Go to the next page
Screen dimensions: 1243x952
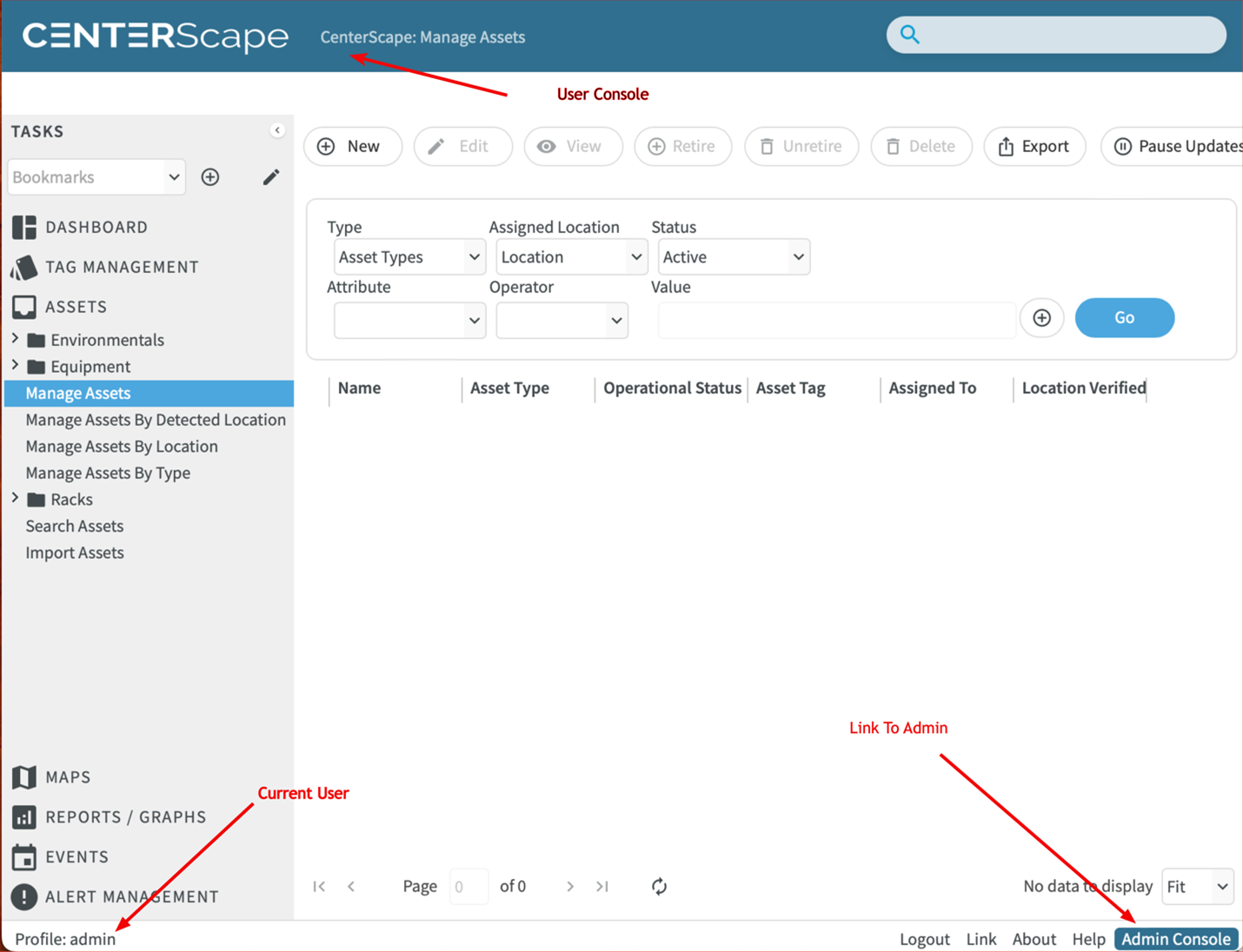tap(570, 886)
